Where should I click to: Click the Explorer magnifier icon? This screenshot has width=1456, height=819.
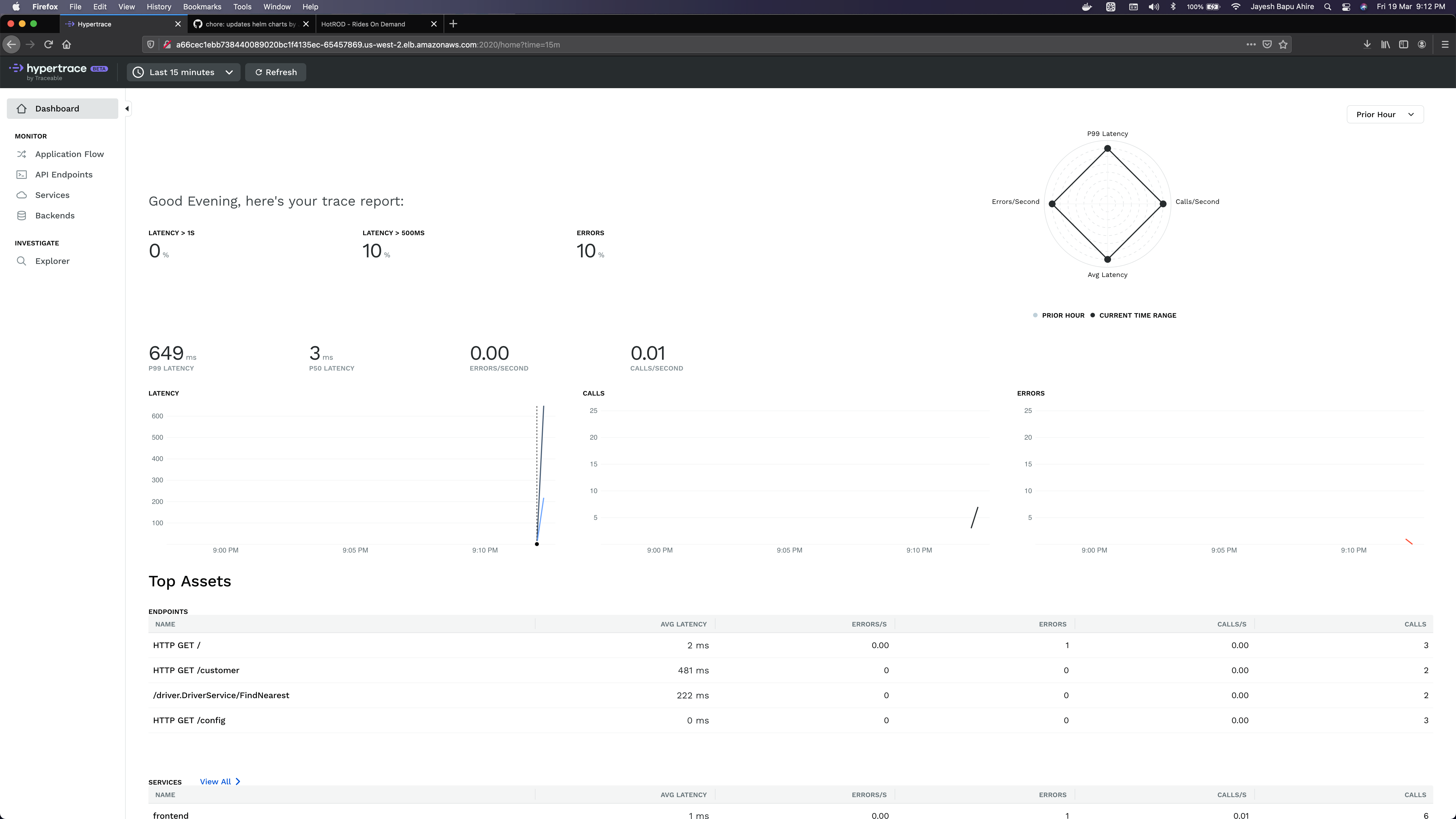(x=22, y=261)
